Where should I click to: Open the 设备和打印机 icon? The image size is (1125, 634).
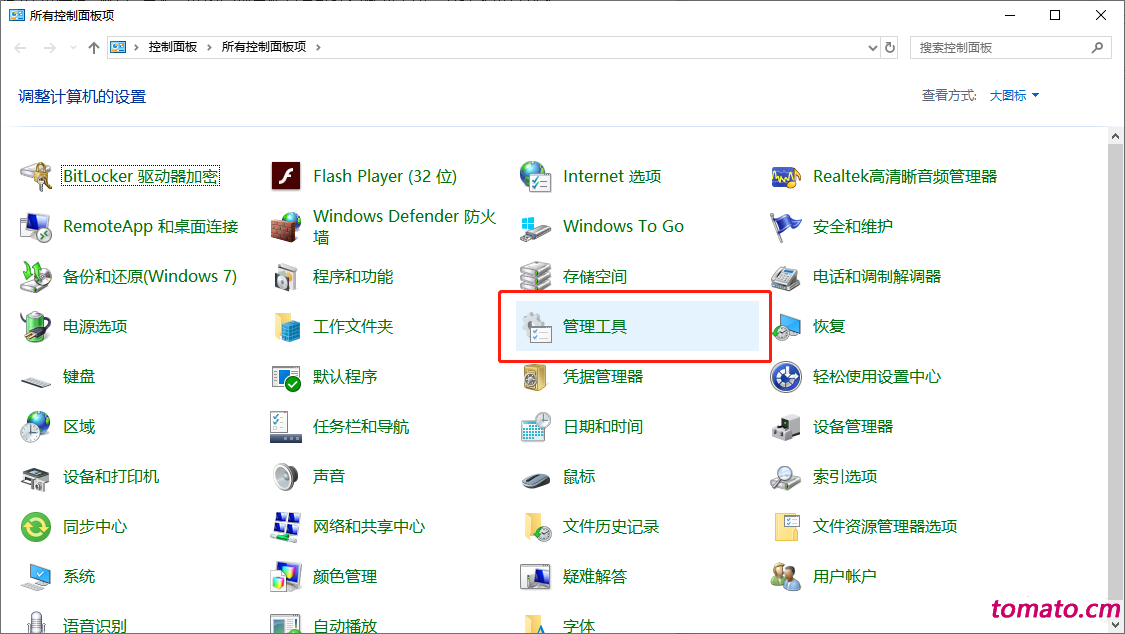tap(36, 477)
